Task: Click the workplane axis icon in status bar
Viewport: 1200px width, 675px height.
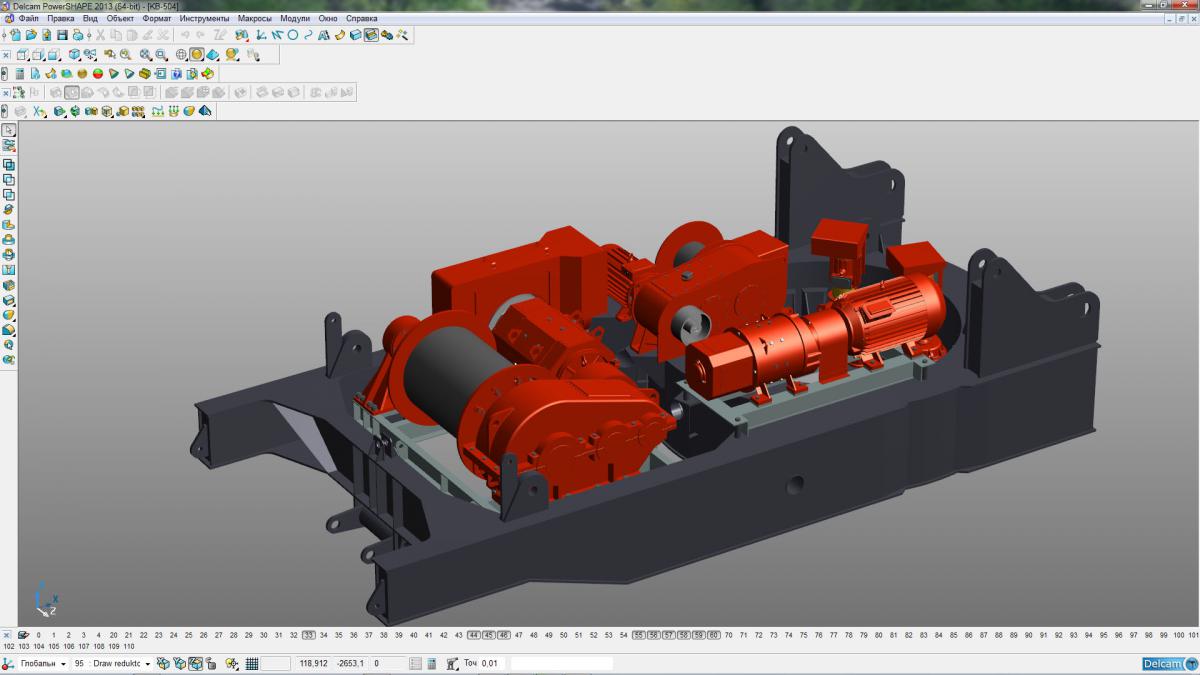Action: point(10,664)
